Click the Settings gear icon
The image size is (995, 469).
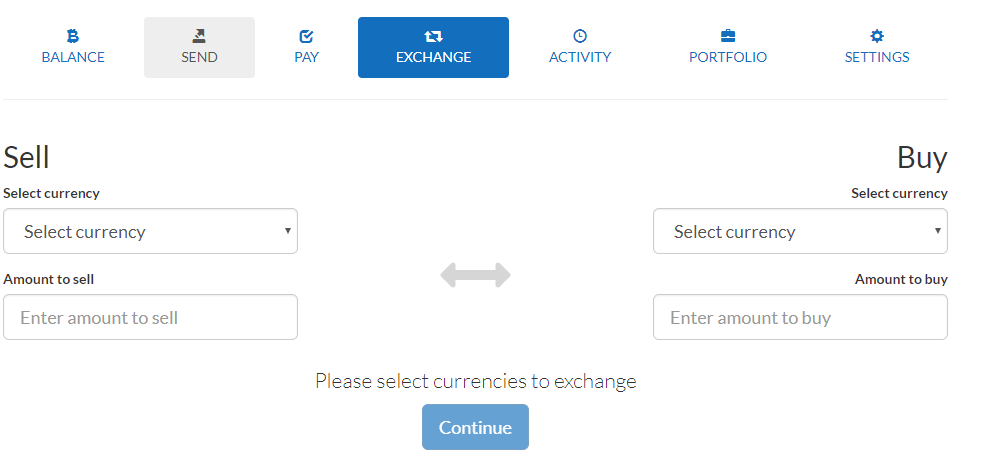tap(877, 36)
